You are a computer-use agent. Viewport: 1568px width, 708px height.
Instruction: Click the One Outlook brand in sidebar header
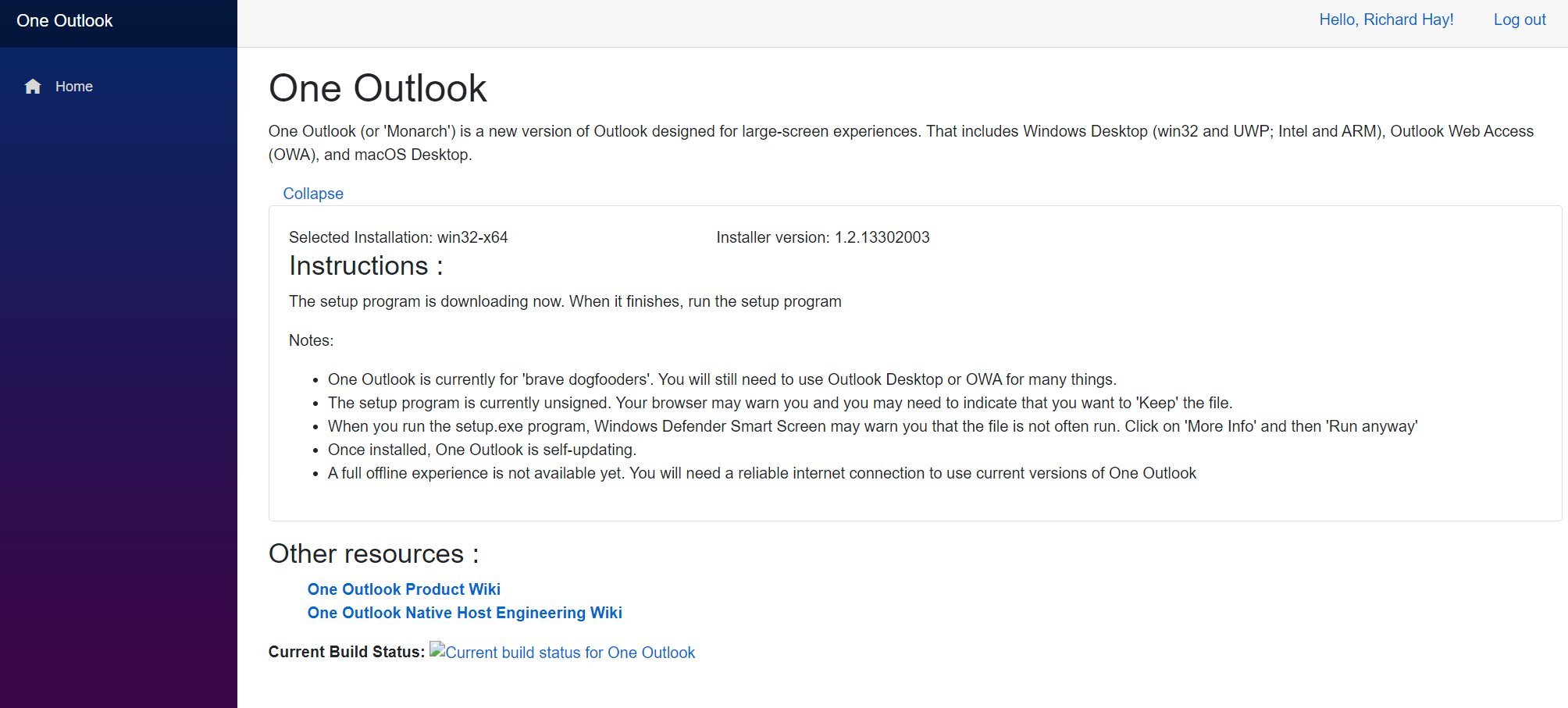coord(65,21)
